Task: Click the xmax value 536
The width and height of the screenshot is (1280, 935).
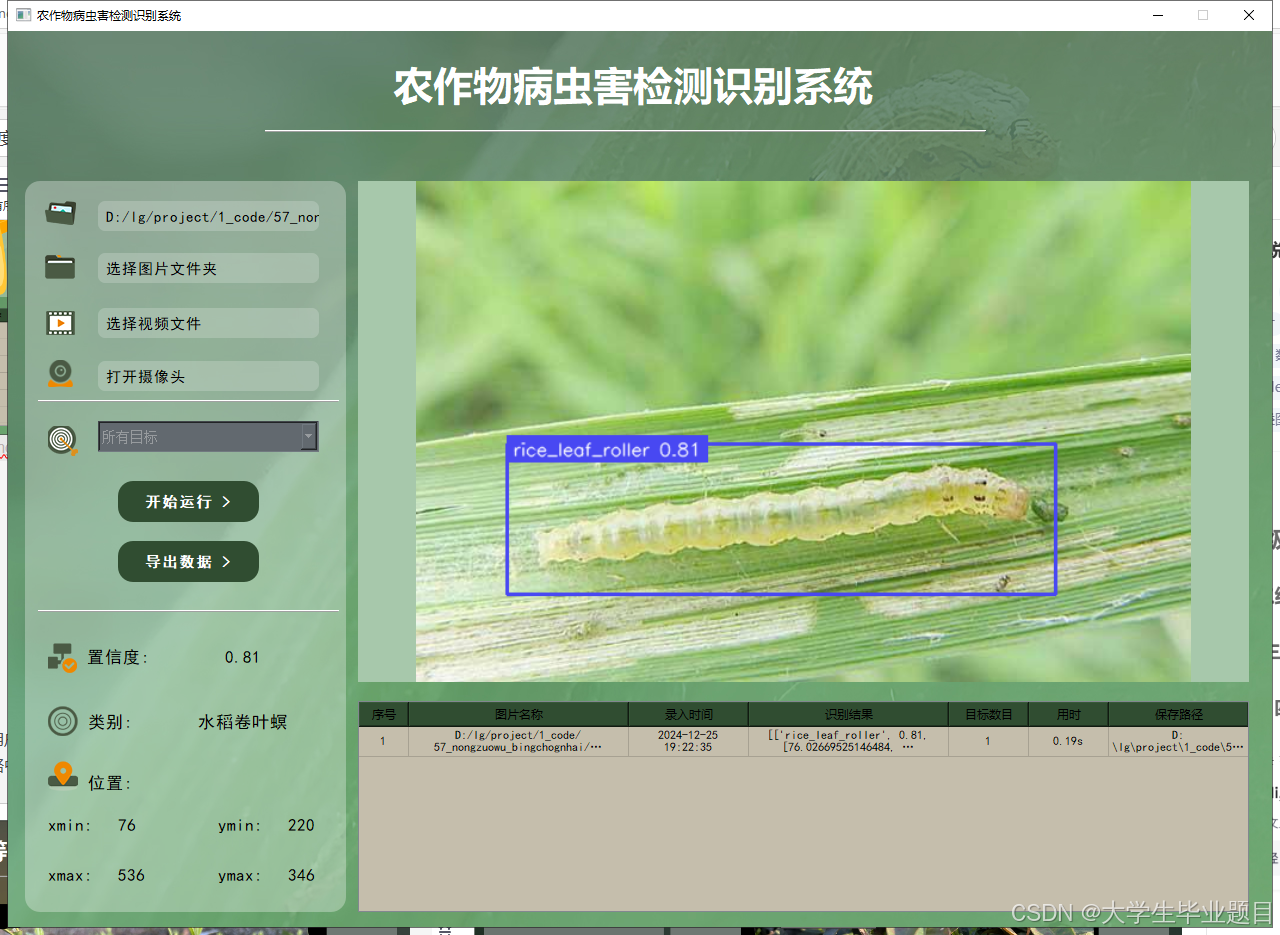Action: [131, 875]
